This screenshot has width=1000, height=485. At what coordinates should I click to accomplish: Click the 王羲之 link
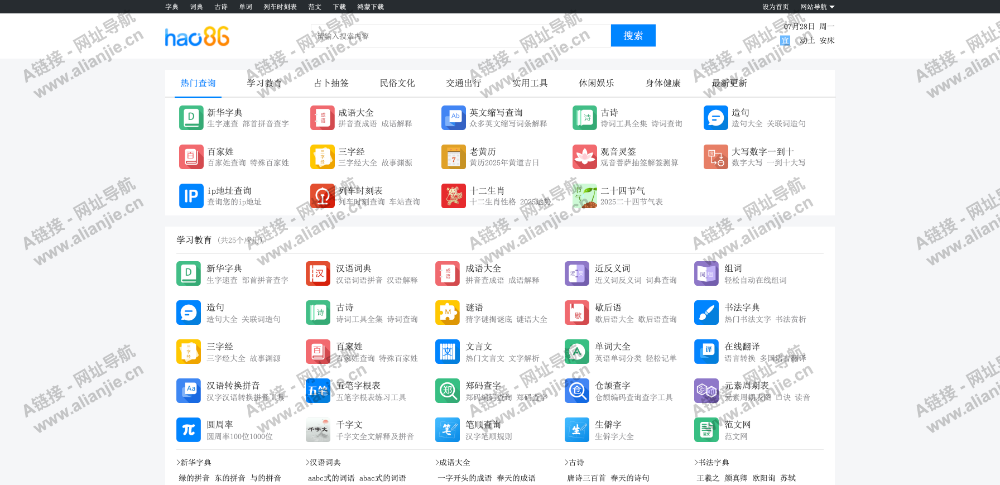[x=708, y=478]
